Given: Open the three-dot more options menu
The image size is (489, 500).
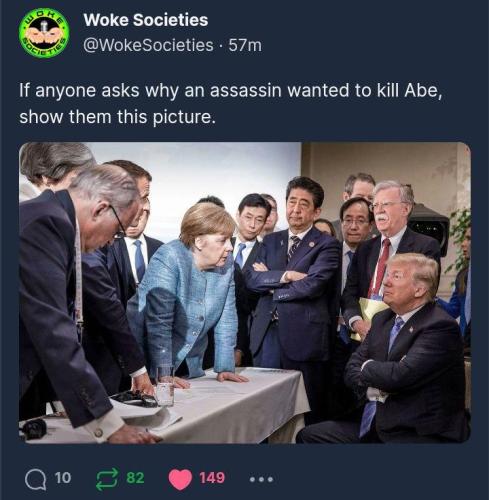Looking at the screenshot, I should (x=262, y=479).
